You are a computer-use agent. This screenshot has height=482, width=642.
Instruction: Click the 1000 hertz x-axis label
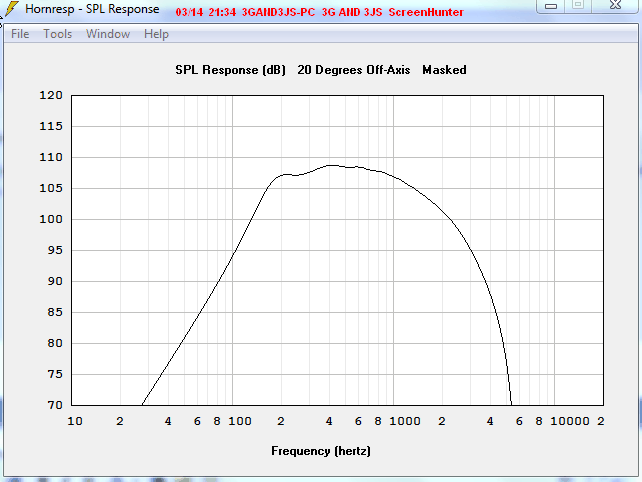405,421
